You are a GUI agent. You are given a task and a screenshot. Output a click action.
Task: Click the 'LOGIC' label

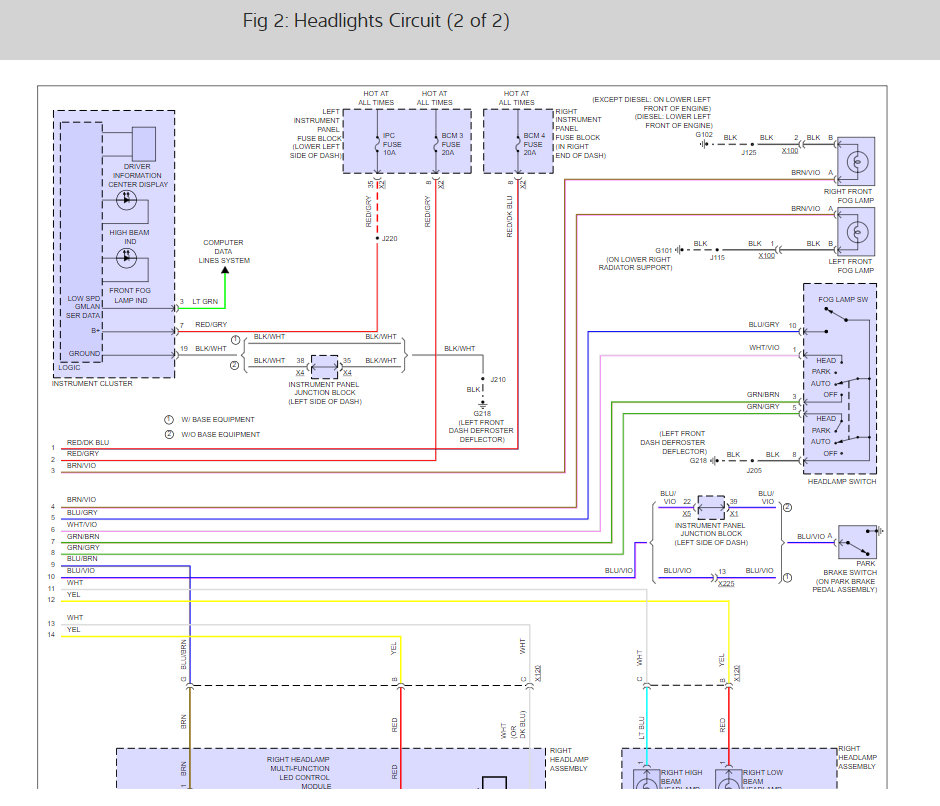point(69,368)
